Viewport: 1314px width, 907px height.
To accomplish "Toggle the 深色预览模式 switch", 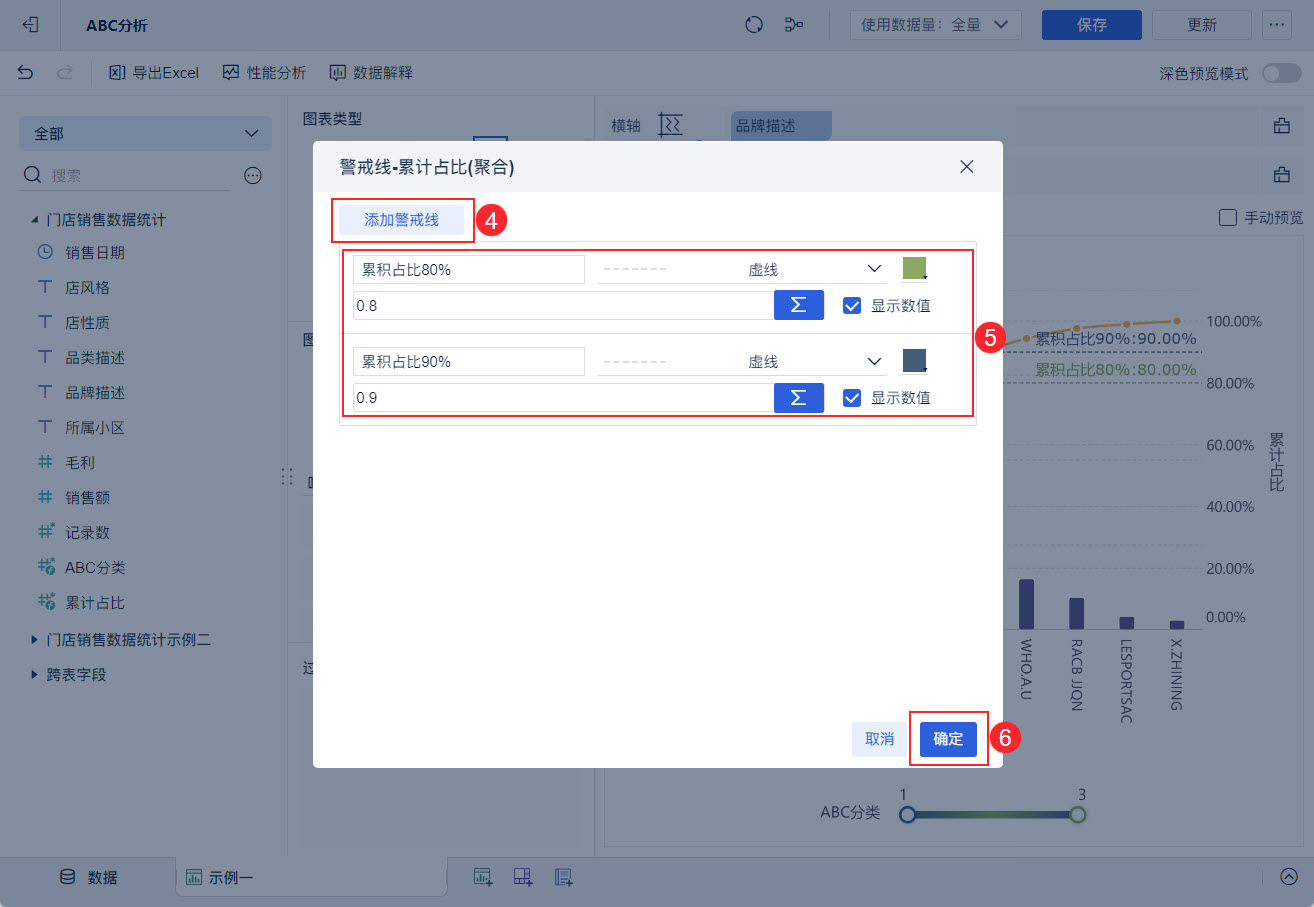I will click(x=1281, y=73).
